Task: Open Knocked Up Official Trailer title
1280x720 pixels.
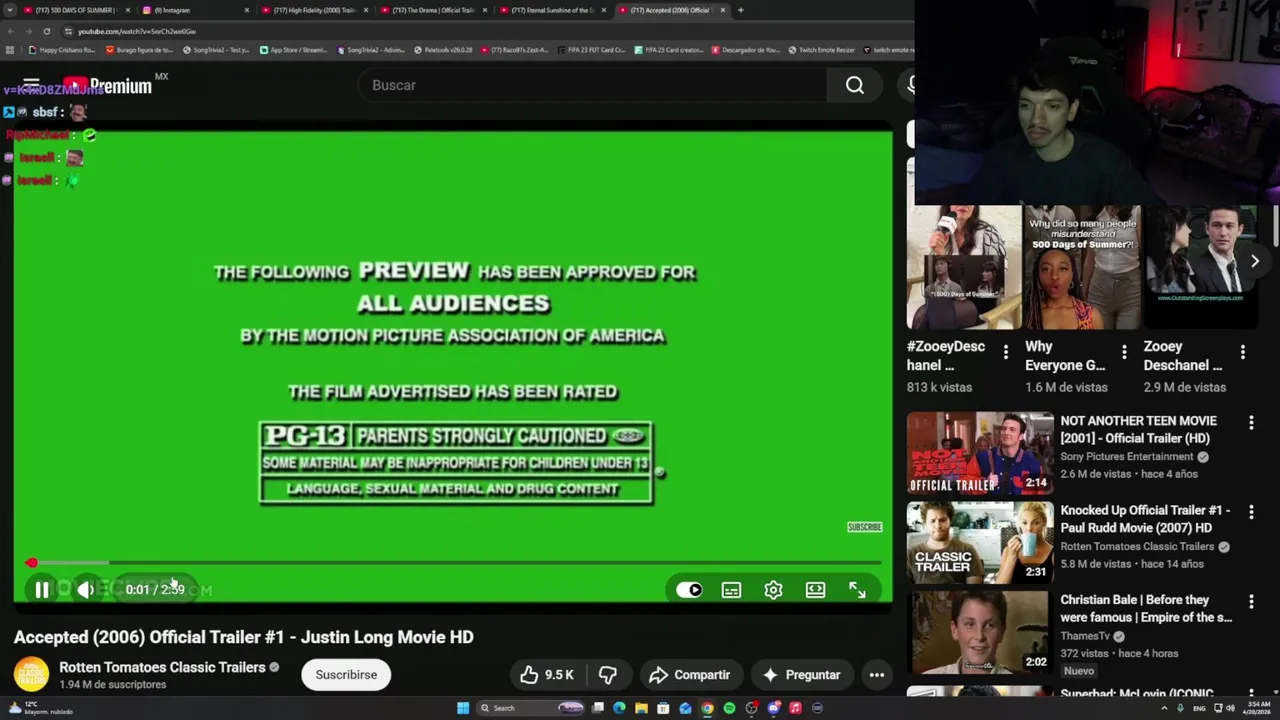Action: 1145,519
